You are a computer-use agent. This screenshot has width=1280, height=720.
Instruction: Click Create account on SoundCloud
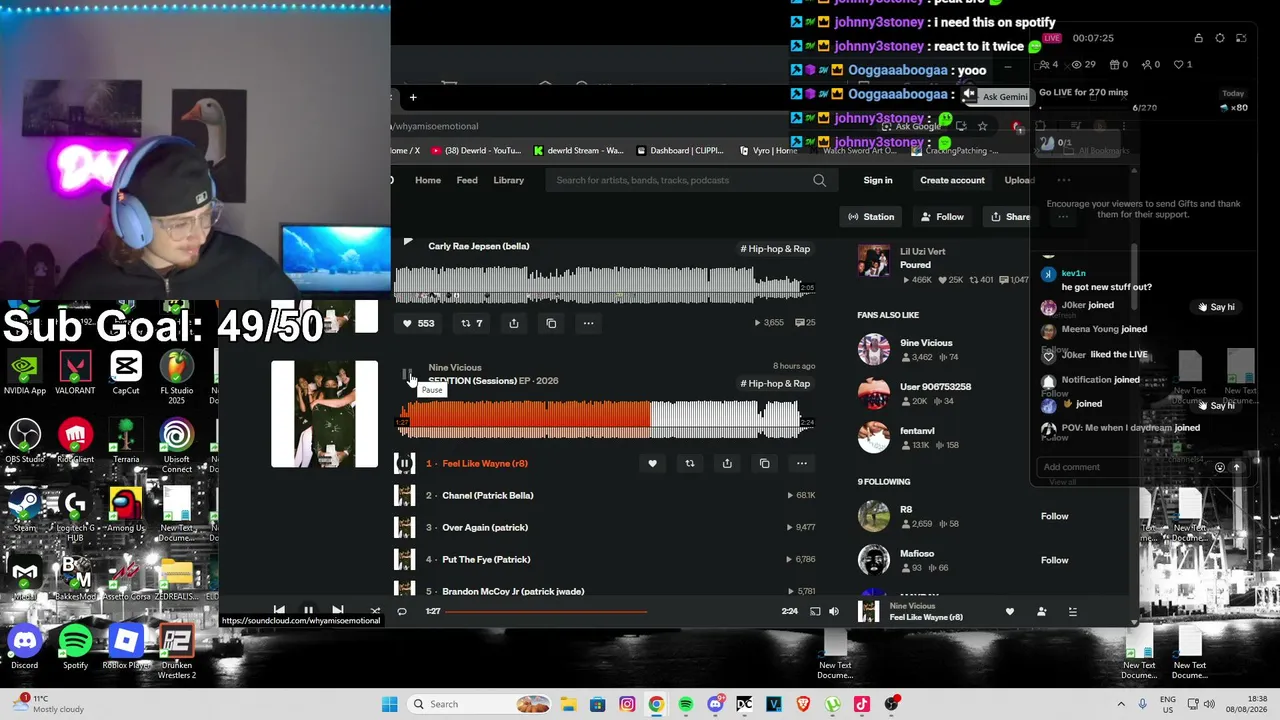[x=952, y=180]
